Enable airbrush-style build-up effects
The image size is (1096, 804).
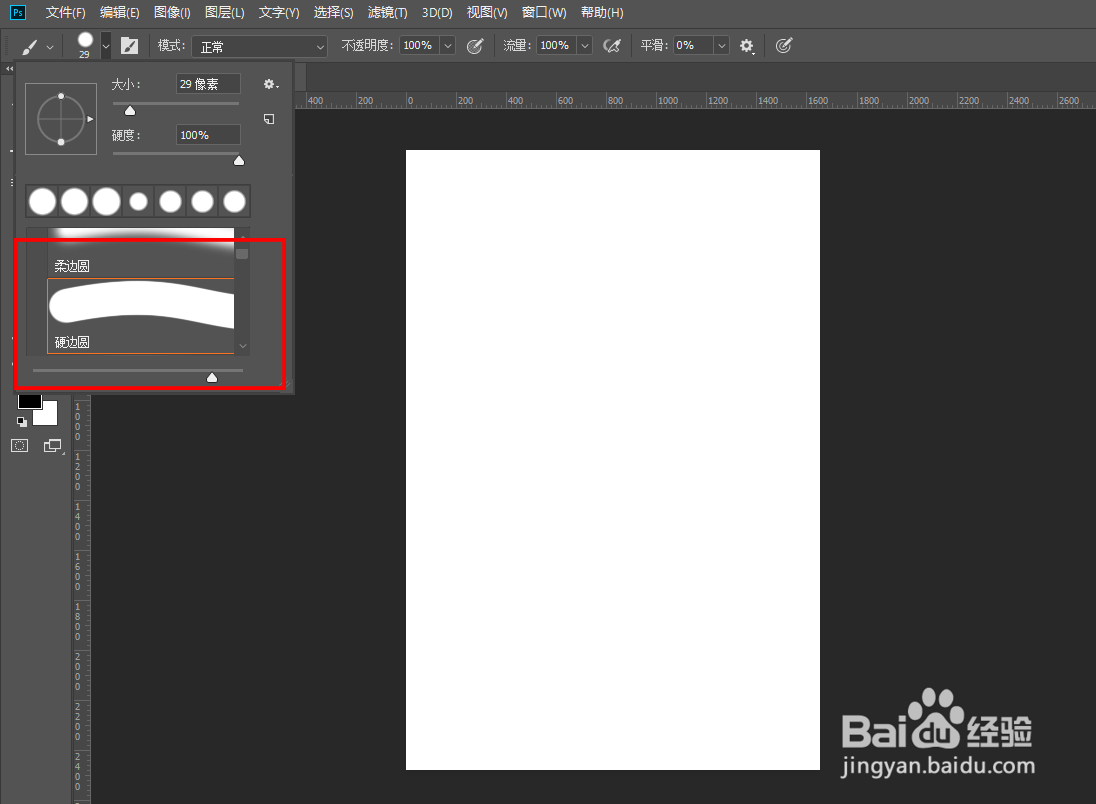point(612,46)
